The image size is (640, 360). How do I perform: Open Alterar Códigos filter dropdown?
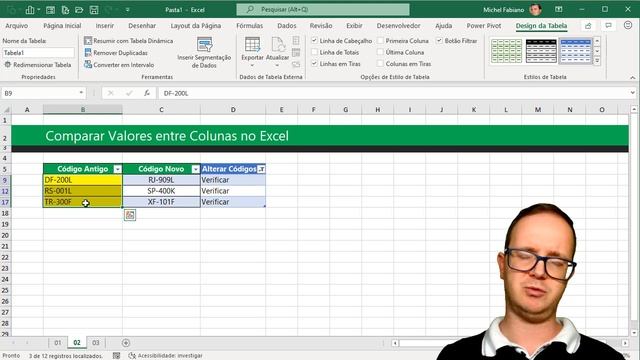pyautogui.click(x=261, y=169)
